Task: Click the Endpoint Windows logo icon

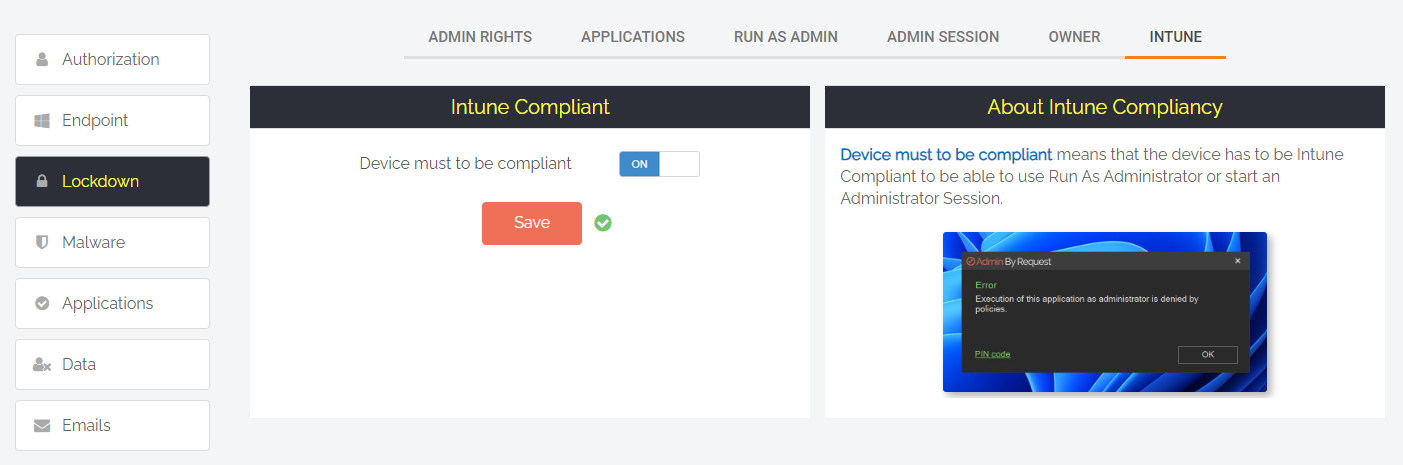Action: [x=42, y=120]
